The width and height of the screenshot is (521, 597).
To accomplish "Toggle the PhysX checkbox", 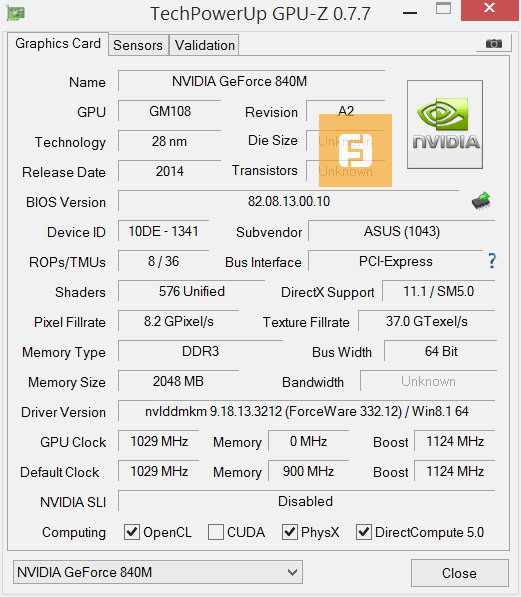I will pyautogui.click(x=289, y=532).
